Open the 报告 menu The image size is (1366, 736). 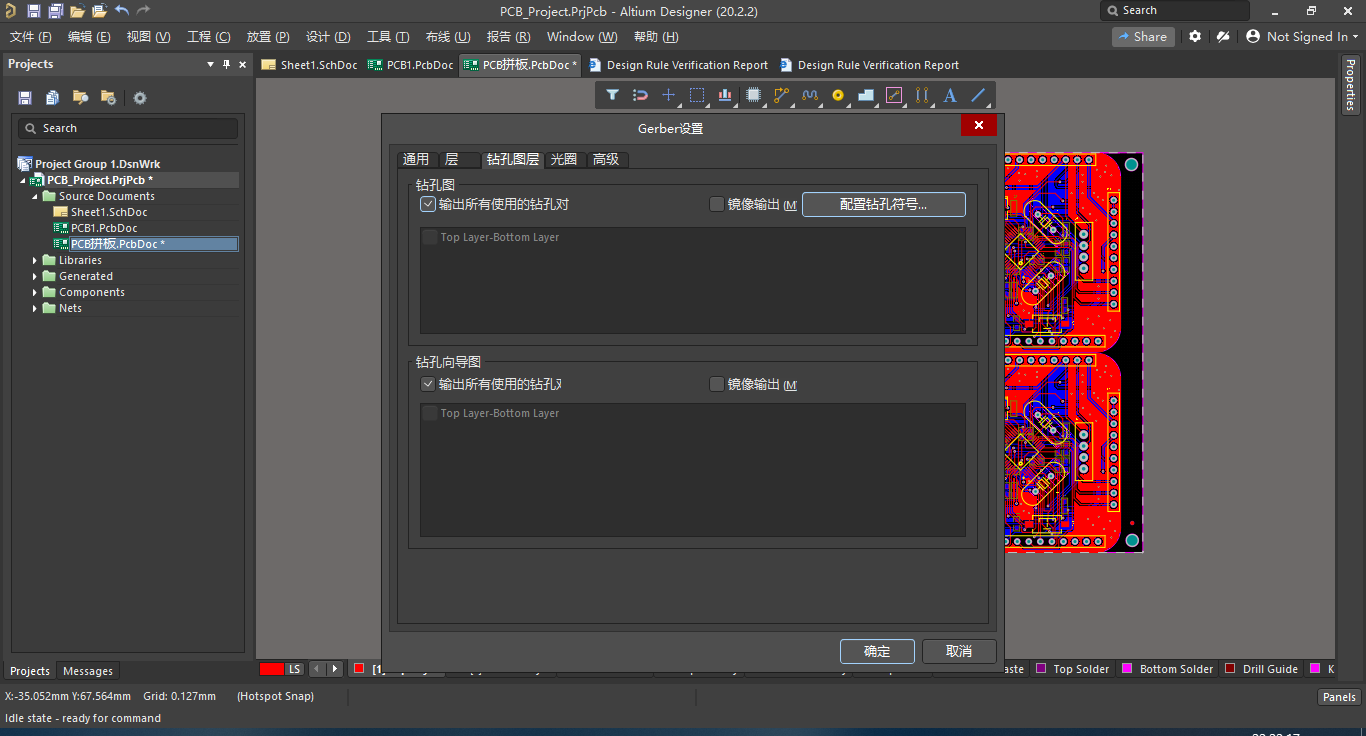point(508,37)
